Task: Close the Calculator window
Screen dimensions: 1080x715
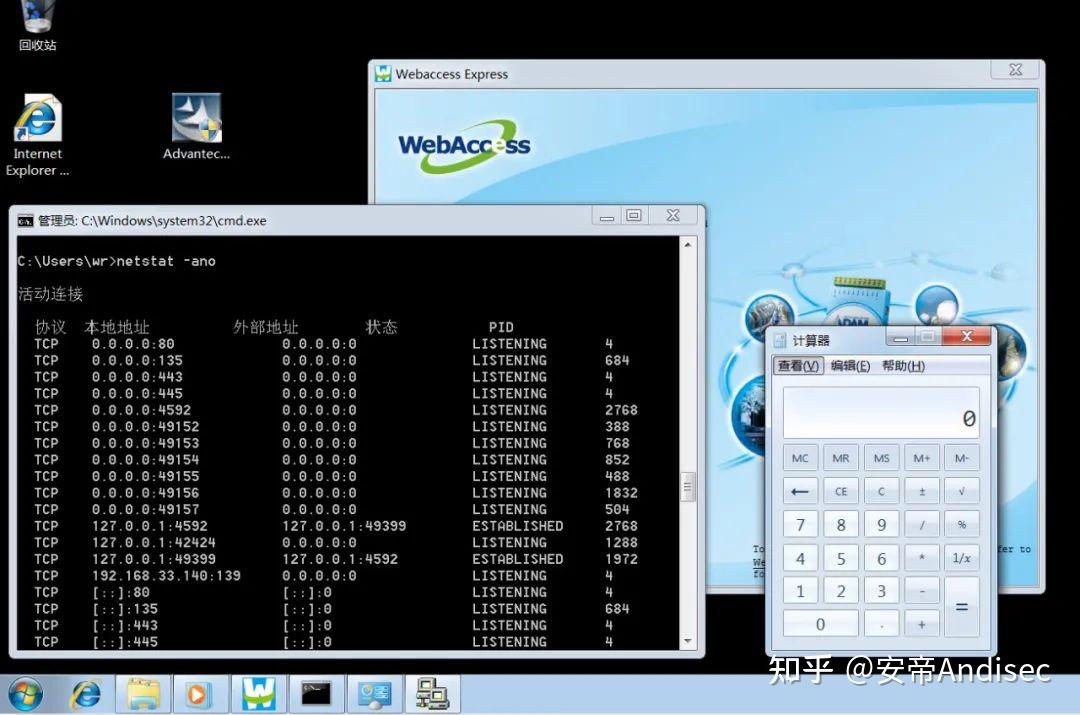Action: (x=967, y=336)
